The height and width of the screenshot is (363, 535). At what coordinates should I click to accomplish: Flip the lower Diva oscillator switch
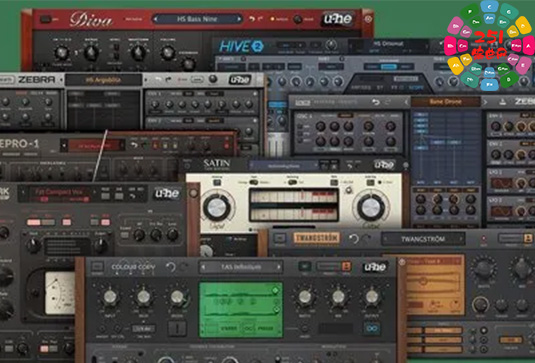pyautogui.click(x=116, y=56)
